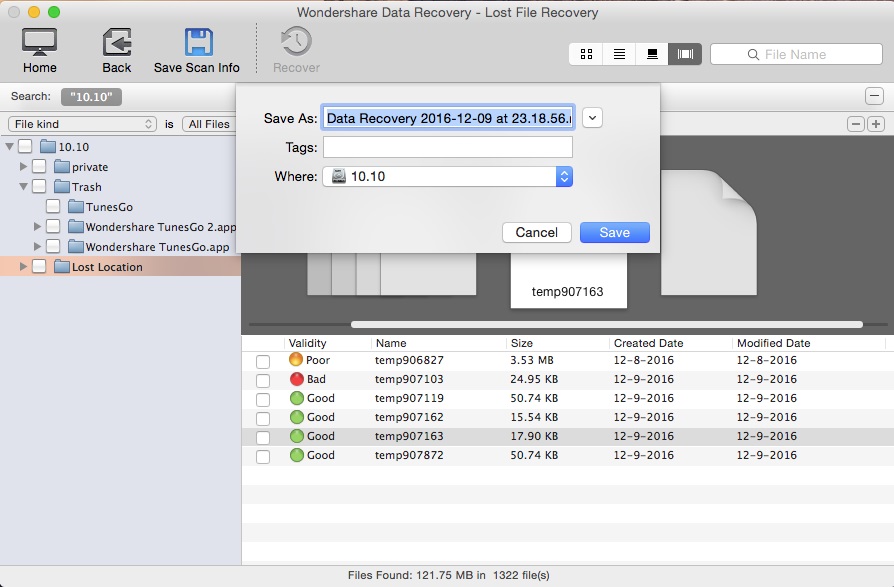Add filter rule with plus button
Viewport: 894px width, 587px height.
click(x=876, y=124)
